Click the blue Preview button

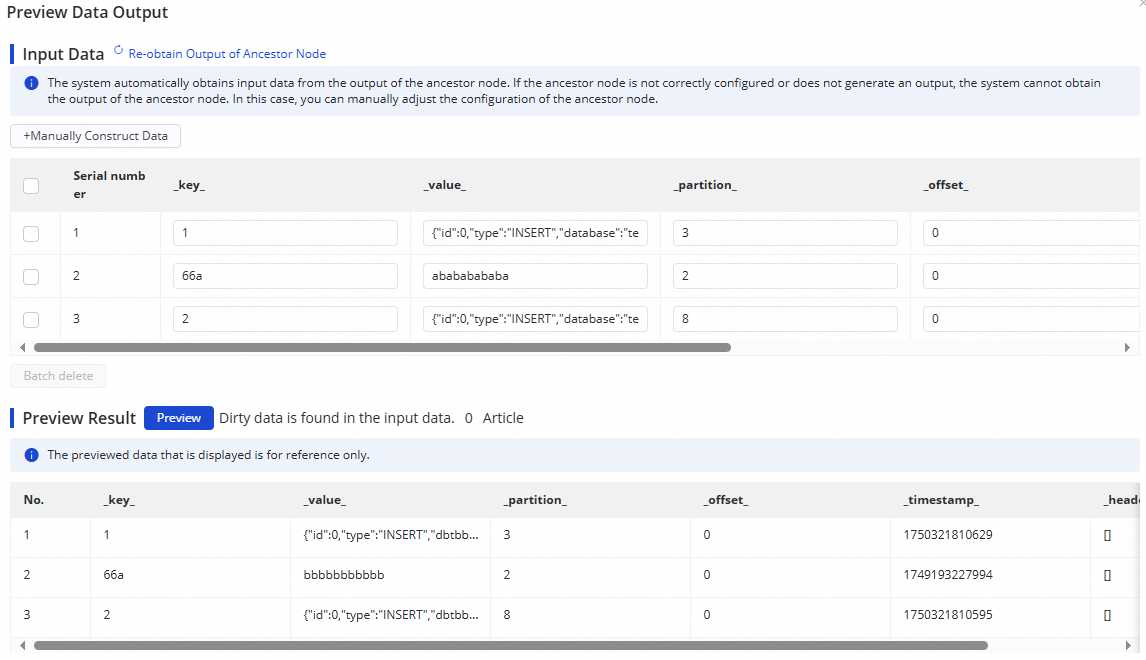[179, 418]
